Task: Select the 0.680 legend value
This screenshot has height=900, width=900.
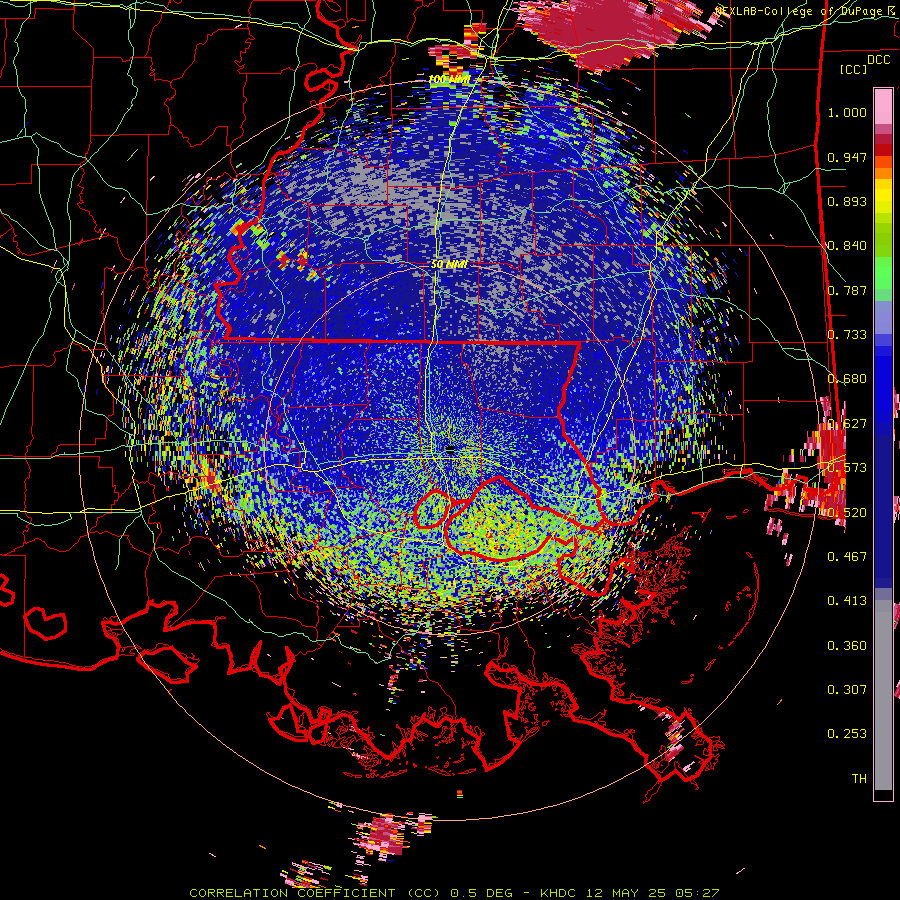Action: 847,379
